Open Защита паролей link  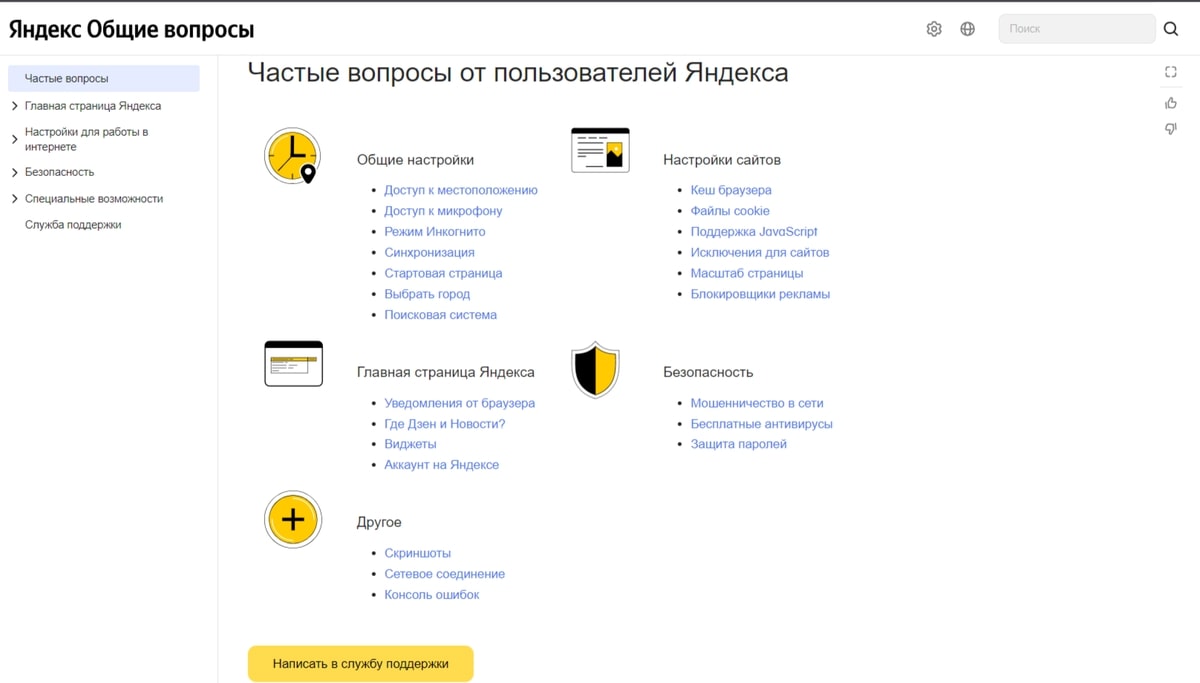(738, 444)
